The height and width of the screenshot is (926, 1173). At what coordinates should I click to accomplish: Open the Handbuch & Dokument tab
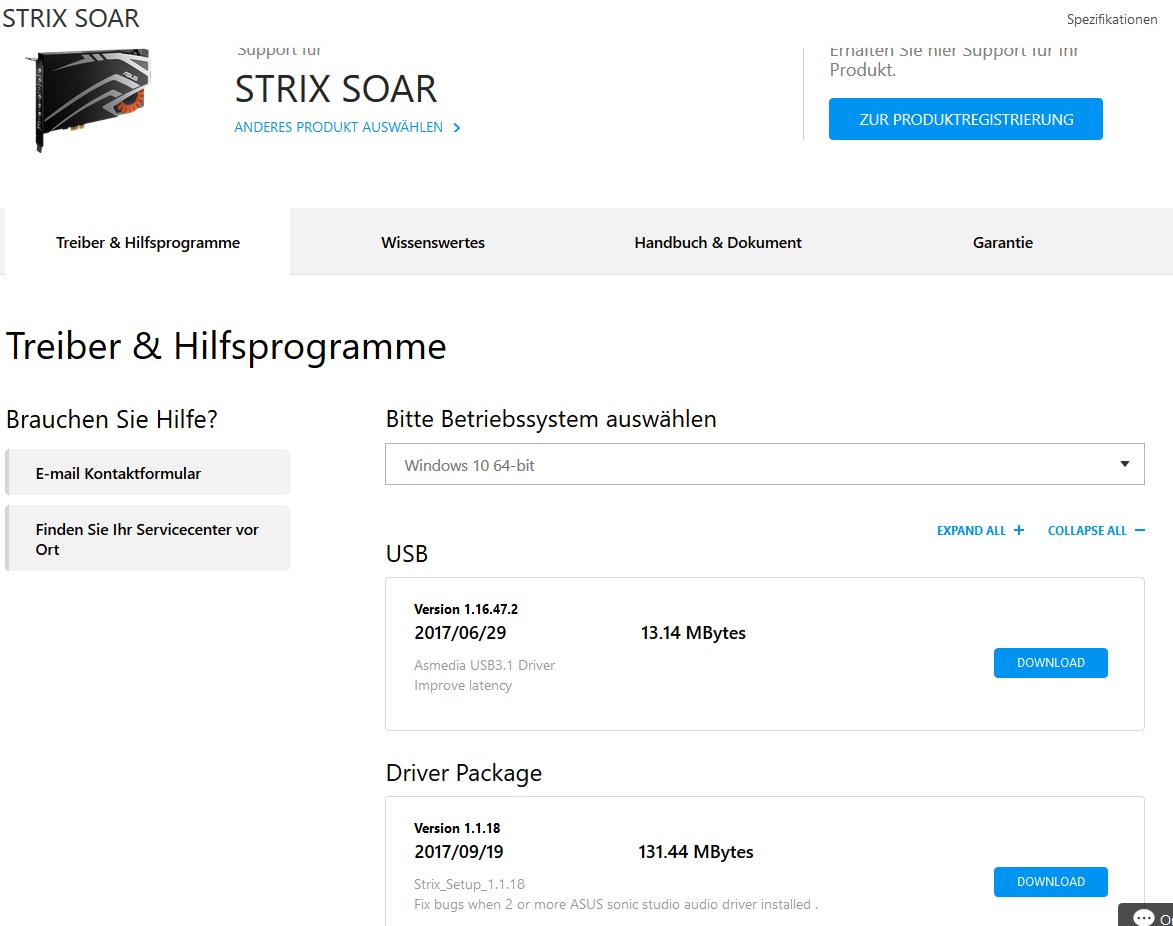pos(717,242)
